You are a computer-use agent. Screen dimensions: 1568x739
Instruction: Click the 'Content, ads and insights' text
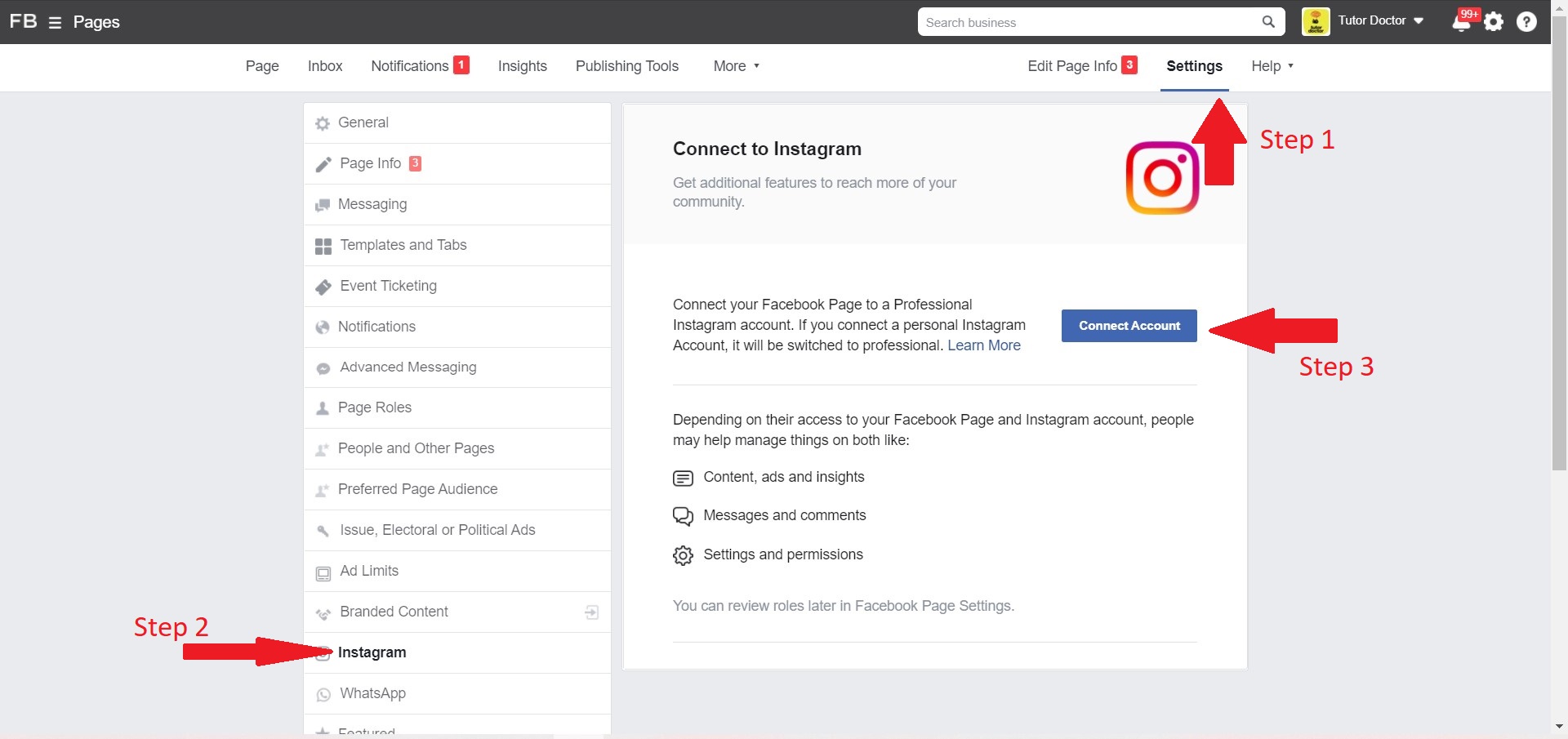(784, 477)
